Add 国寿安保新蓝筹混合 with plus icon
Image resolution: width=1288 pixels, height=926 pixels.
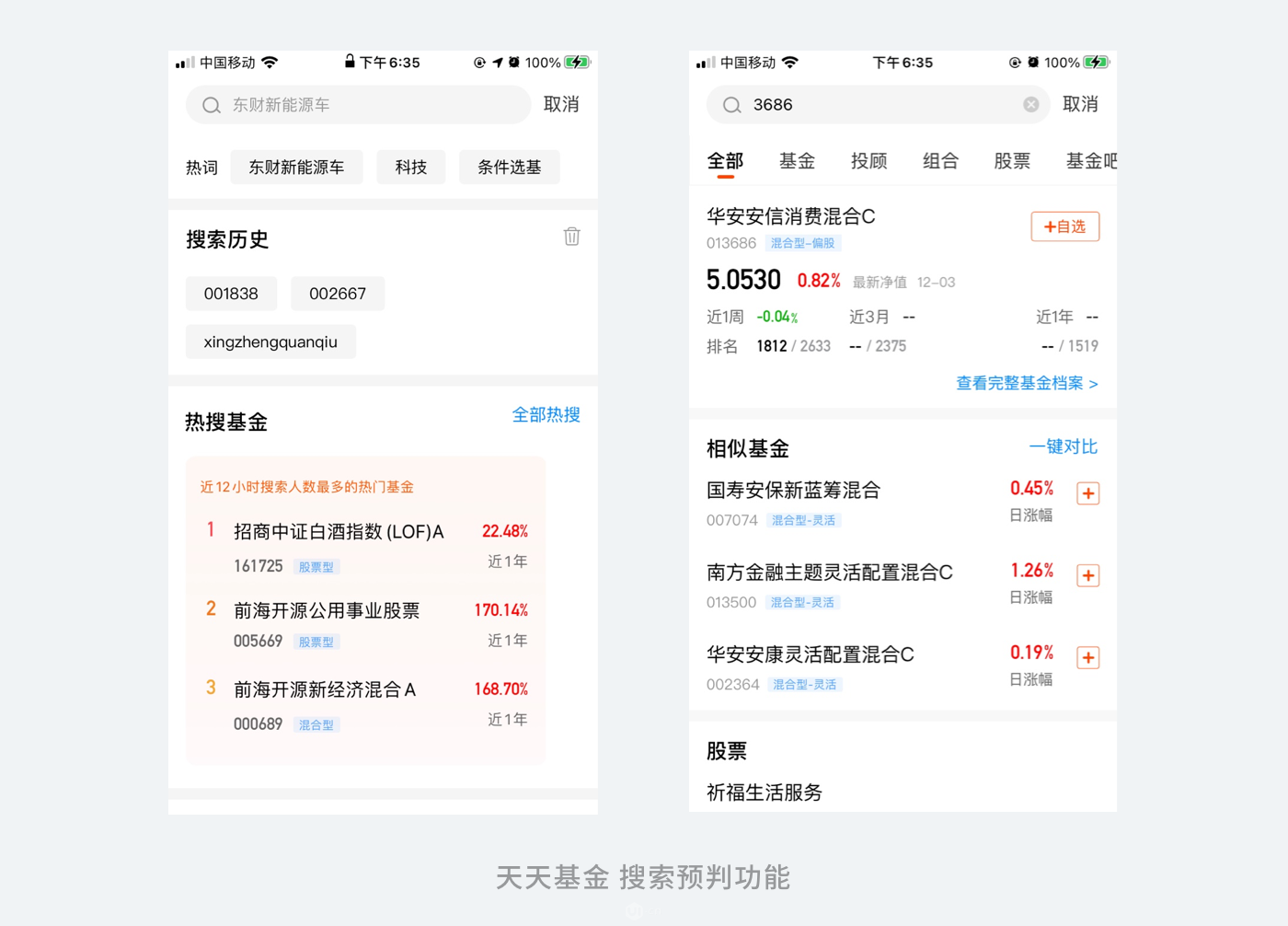[x=1087, y=493]
